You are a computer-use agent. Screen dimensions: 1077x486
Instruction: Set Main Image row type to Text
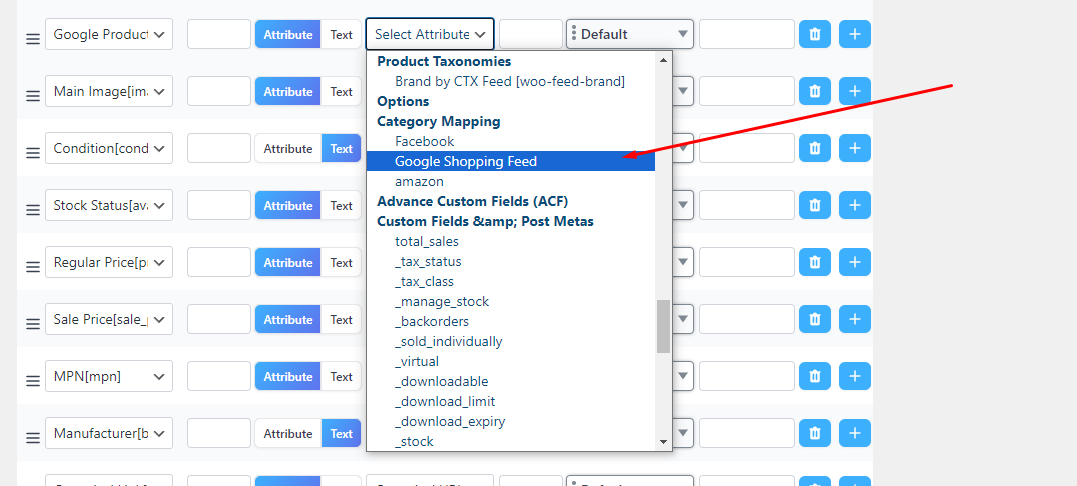click(342, 91)
